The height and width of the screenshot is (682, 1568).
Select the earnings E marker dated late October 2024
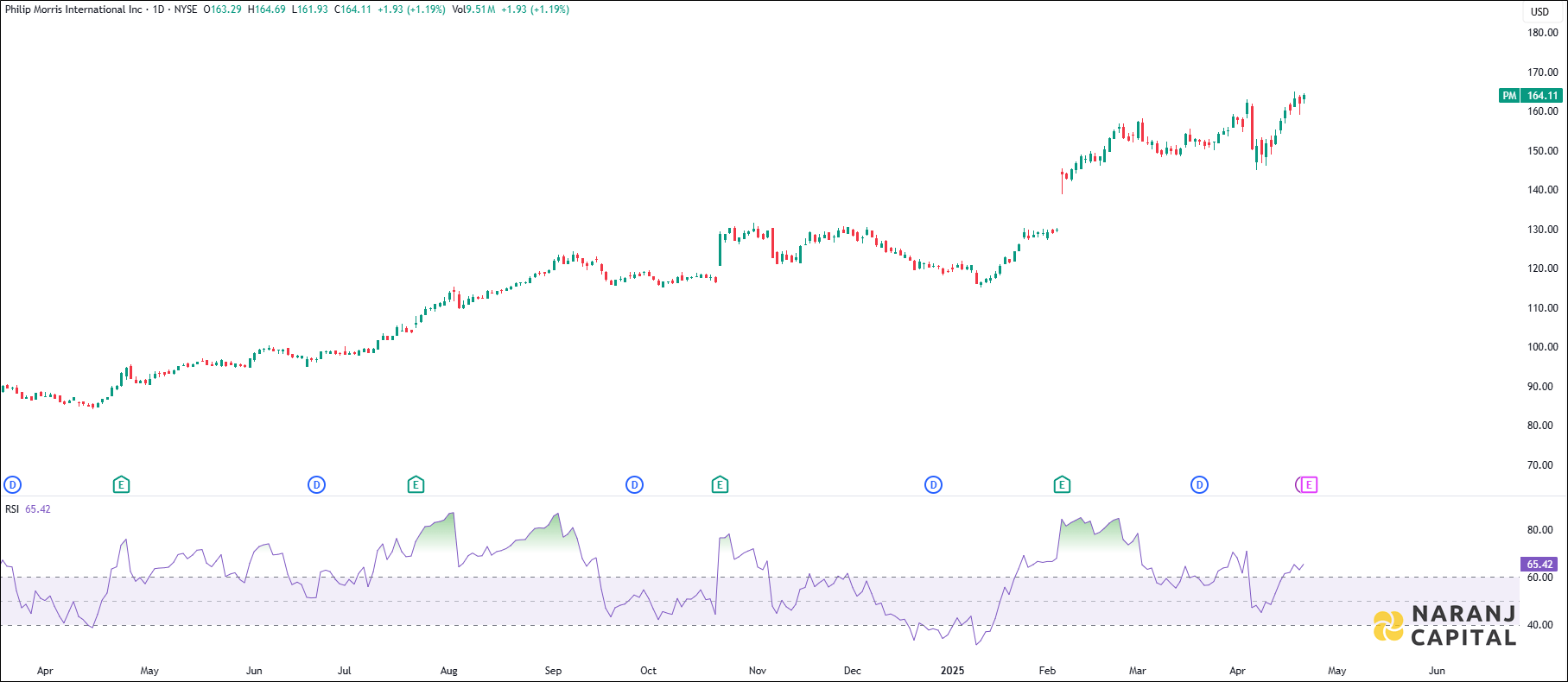coord(720,485)
